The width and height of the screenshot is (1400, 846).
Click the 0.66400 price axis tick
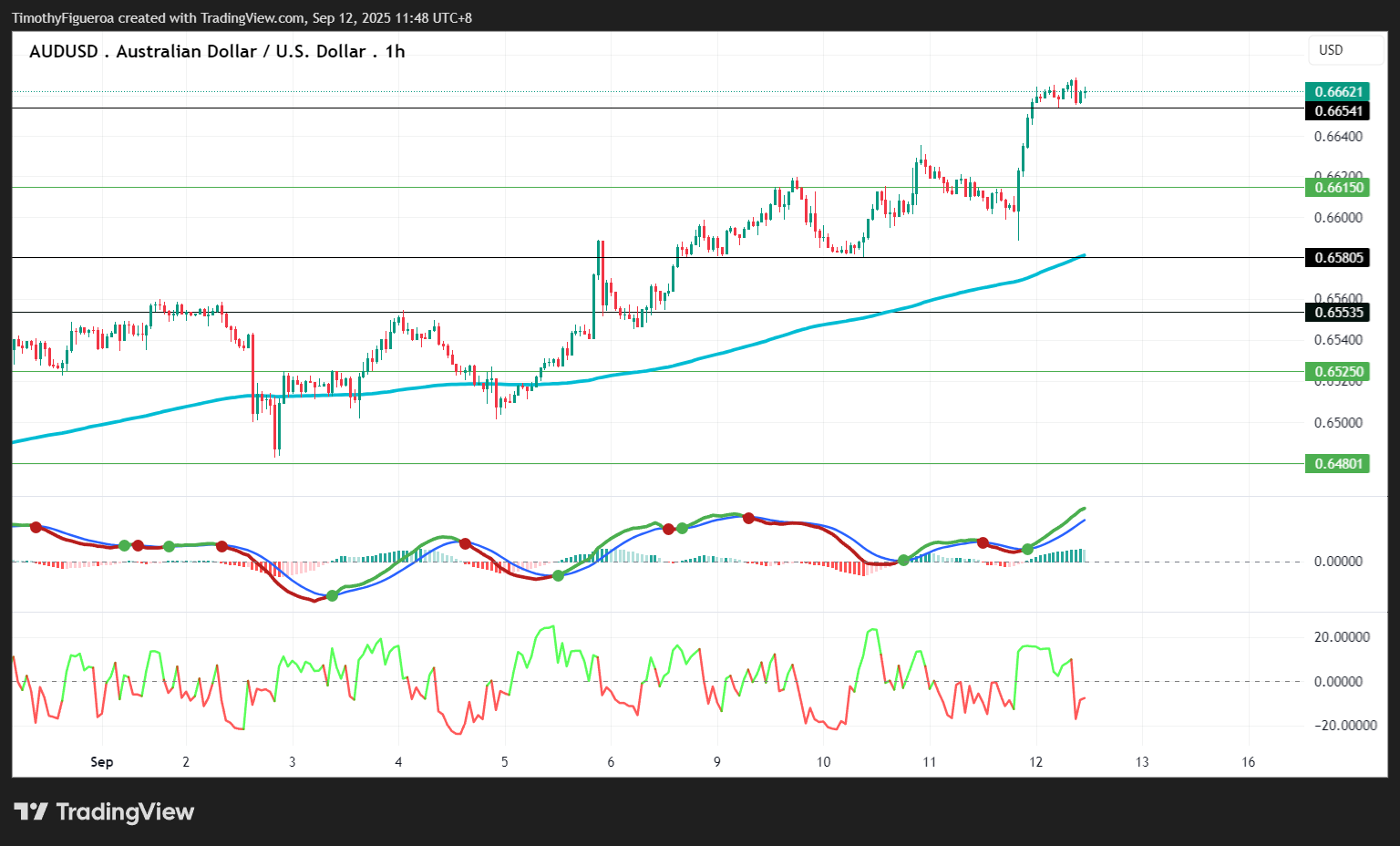pos(1338,137)
